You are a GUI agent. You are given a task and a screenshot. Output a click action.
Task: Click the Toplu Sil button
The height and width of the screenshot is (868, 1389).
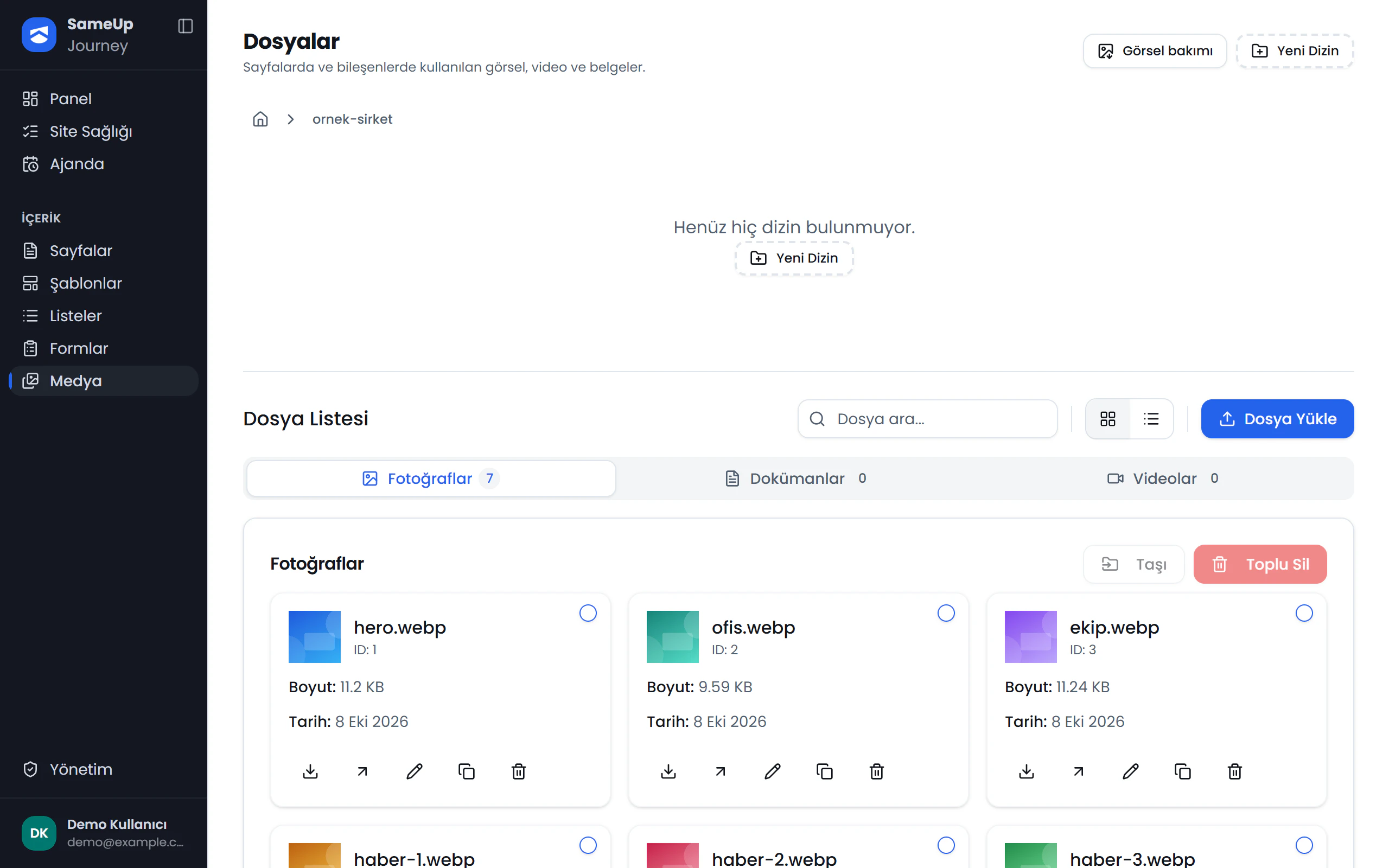(1260, 564)
